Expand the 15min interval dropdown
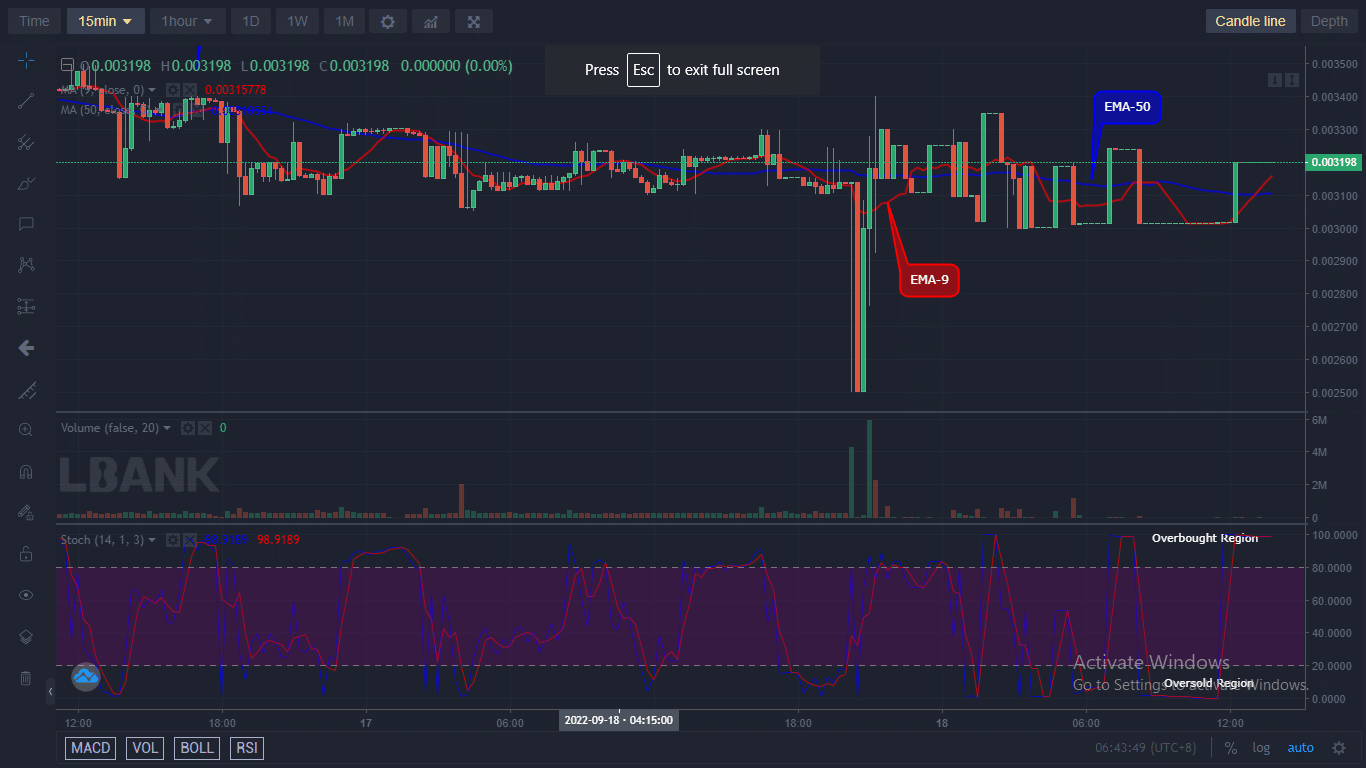This screenshot has width=1366, height=768. pyautogui.click(x=127, y=21)
